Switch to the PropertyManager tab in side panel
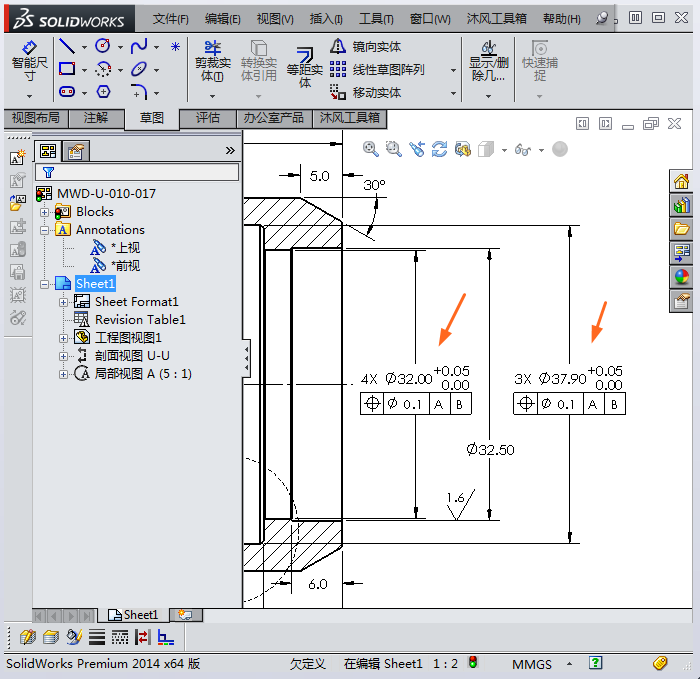700x679 pixels. click(x=76, y=151)
